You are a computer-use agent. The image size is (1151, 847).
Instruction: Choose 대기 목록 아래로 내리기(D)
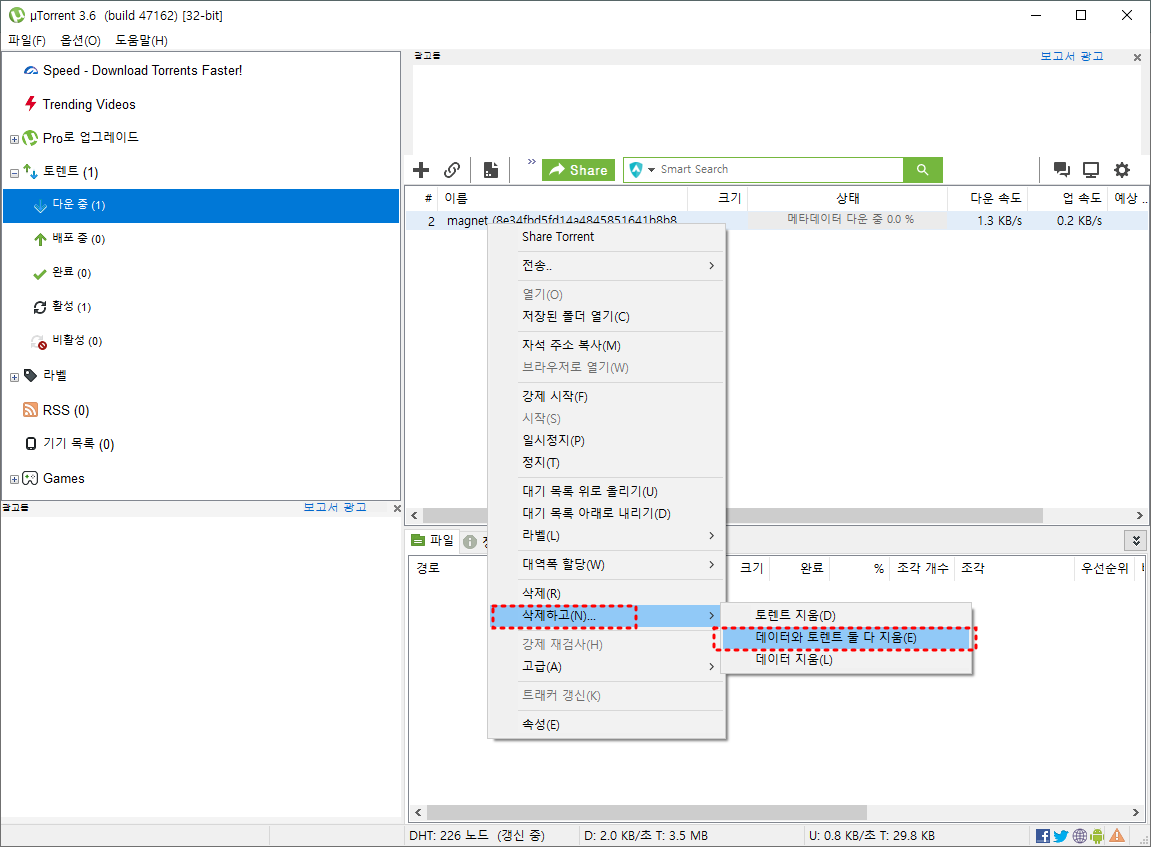pos(607,513)
